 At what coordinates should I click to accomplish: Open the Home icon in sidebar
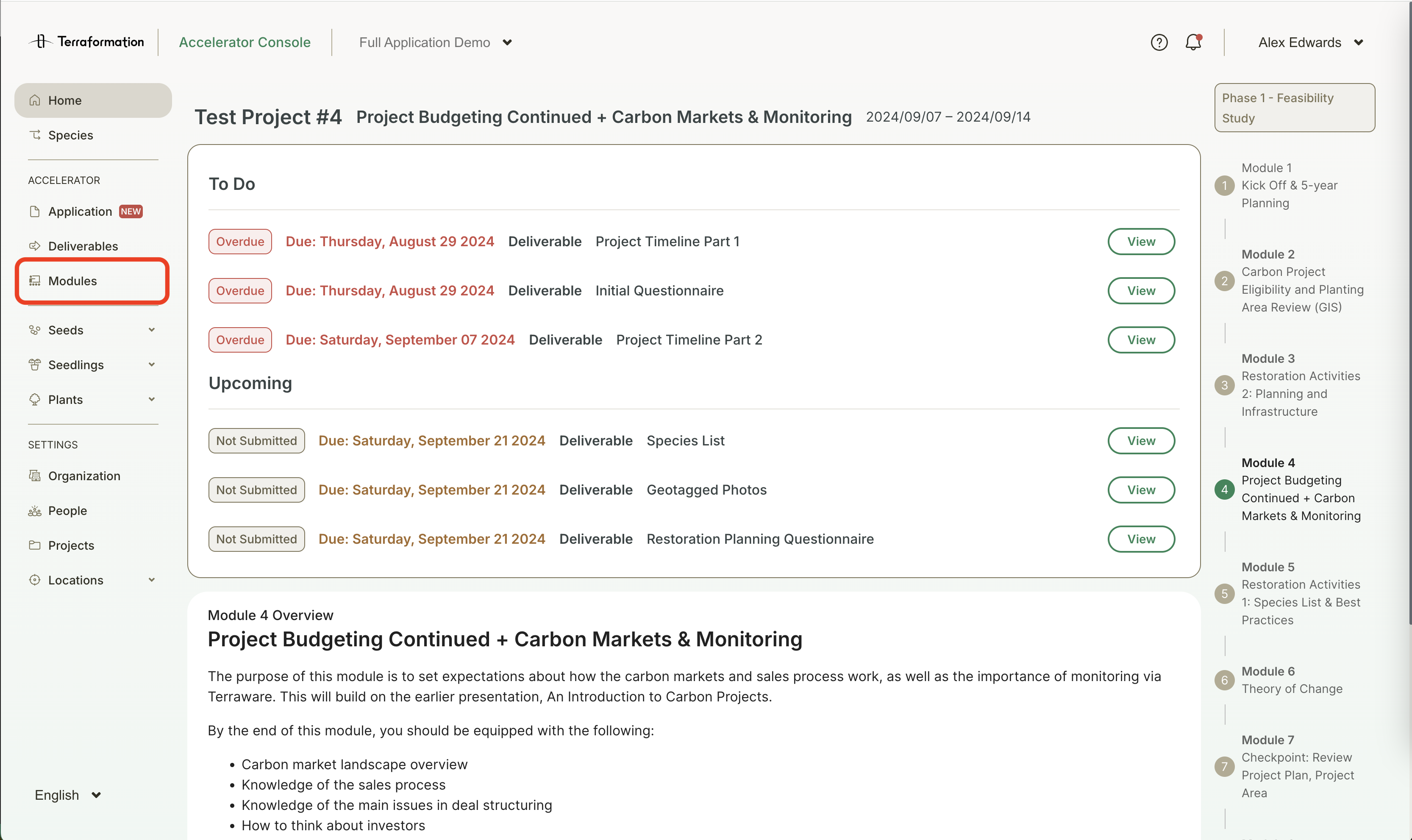(34, 100)
